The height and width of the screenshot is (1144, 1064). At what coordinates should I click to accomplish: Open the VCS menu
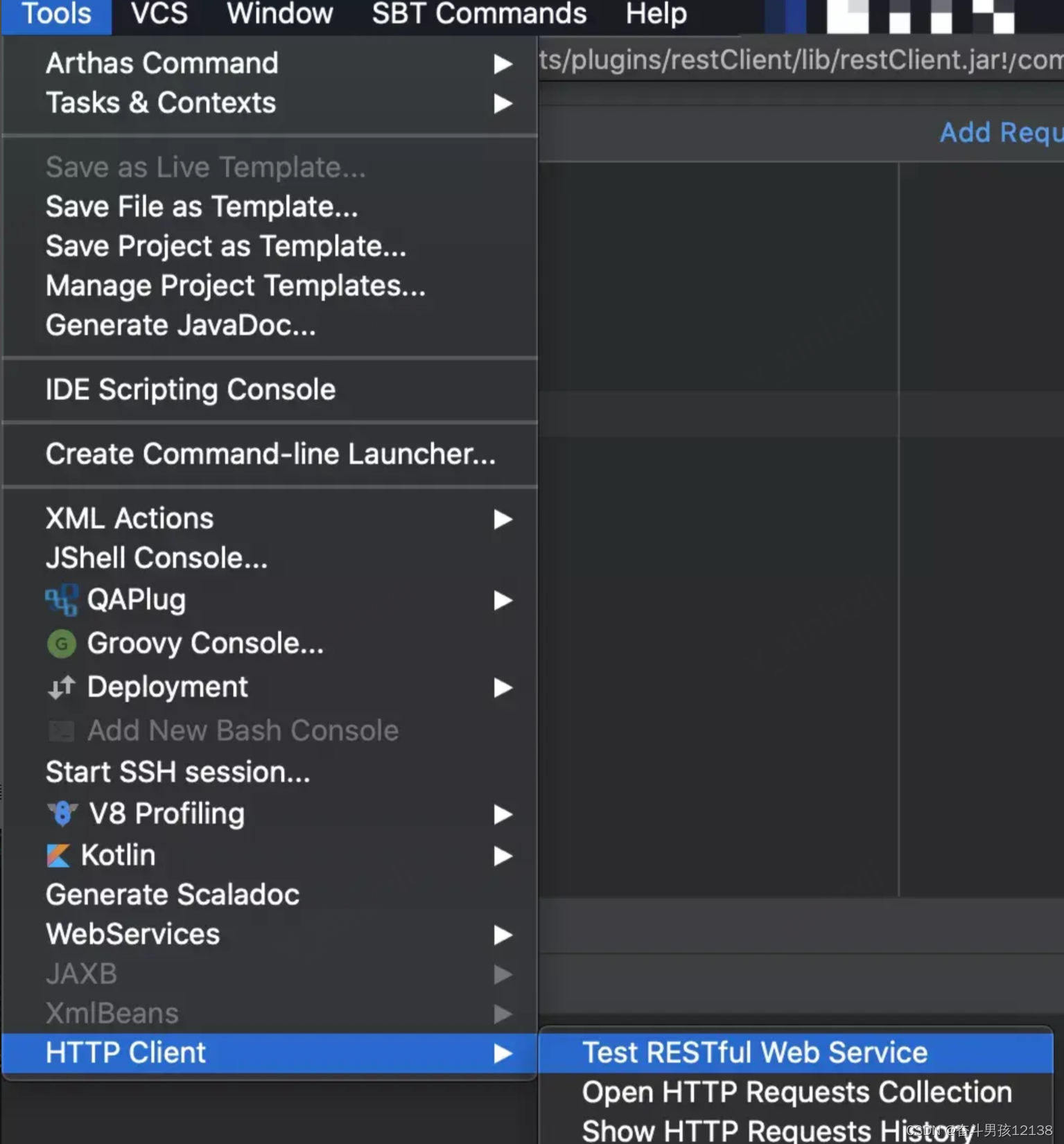click(159, 14)
